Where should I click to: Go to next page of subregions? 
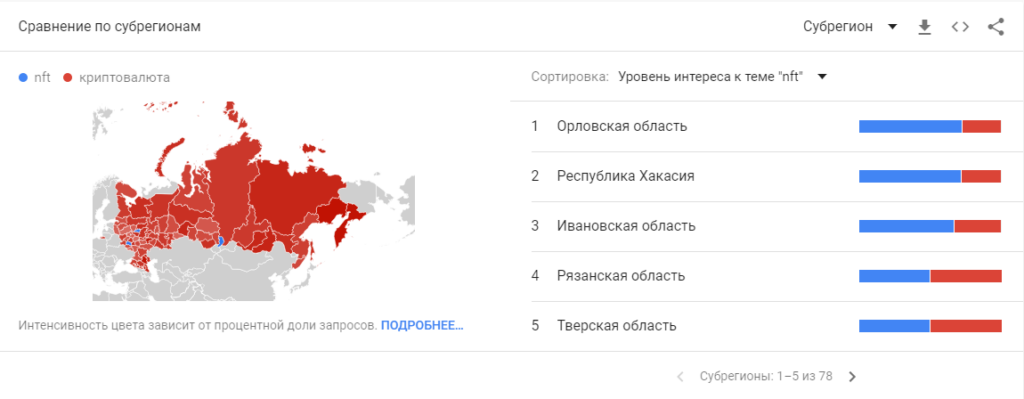click(852, 377)
